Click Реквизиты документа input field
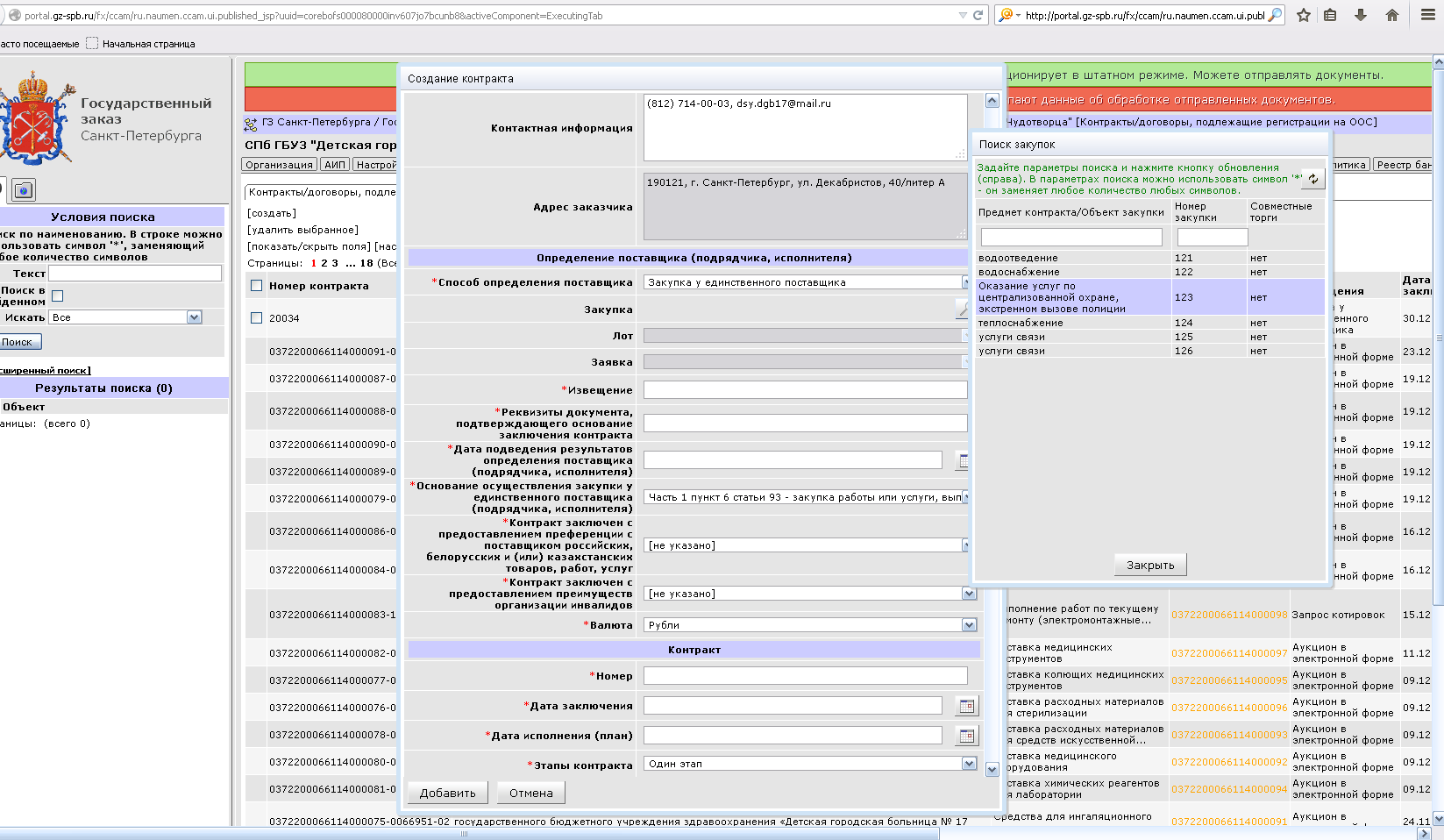The height and width of the screenshot is (840, 1444). click(806, 424)
